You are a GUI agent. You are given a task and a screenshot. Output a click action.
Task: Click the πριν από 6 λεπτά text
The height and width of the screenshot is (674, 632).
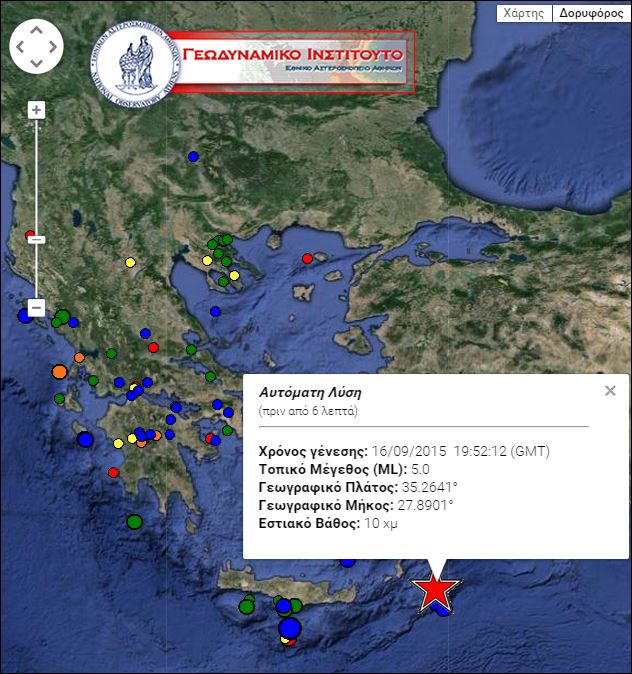point(308,411)
